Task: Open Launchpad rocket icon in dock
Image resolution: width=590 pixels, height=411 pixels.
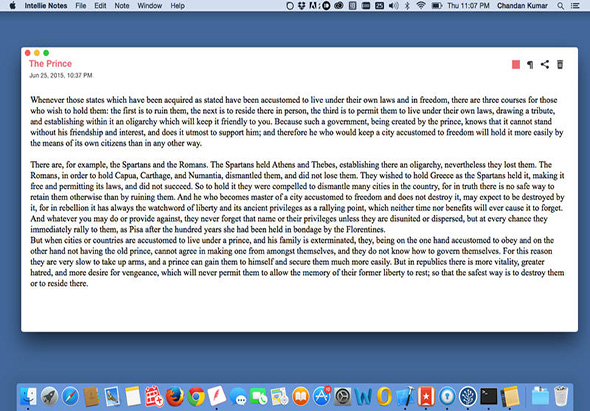Action: pos(49,396)
